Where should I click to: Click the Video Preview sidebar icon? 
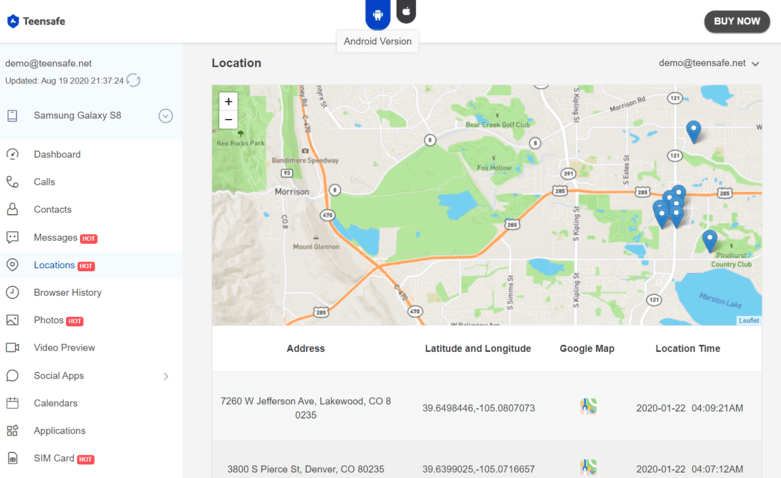click(13, 348)
